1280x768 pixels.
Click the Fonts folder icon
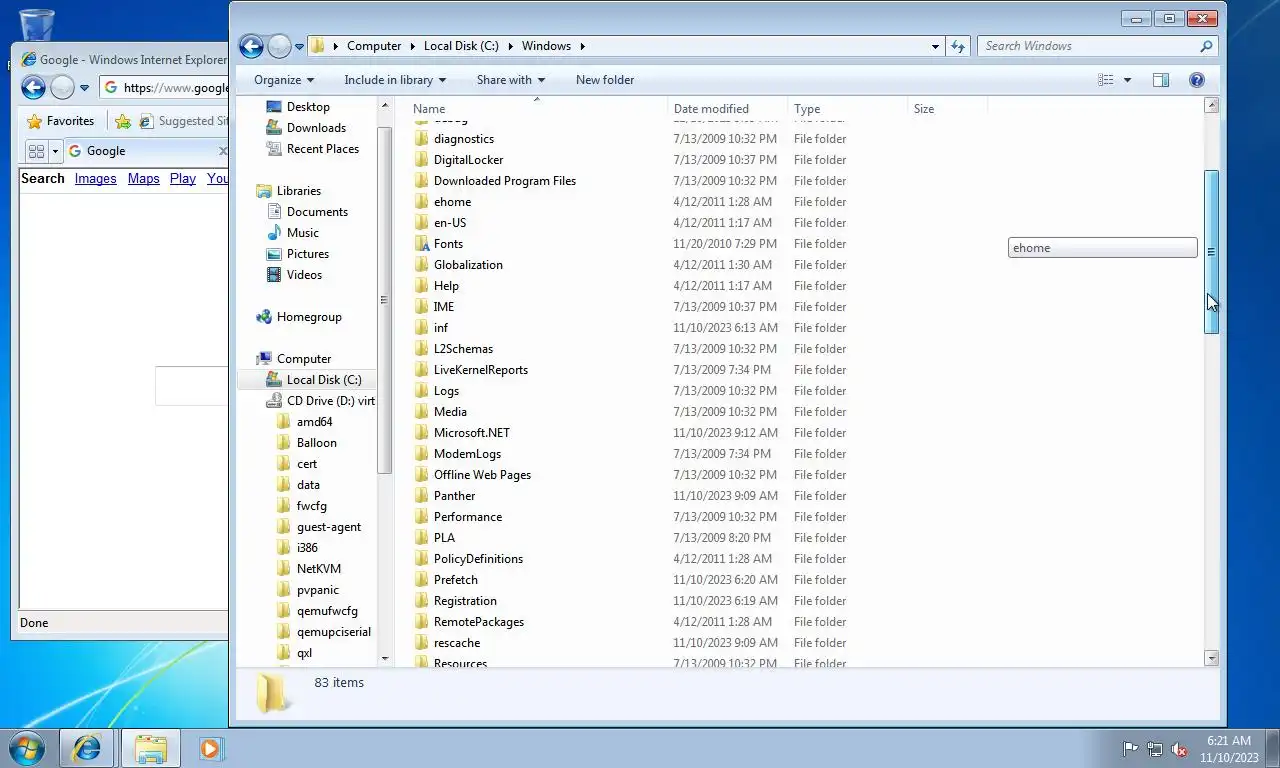coord(422,244)
